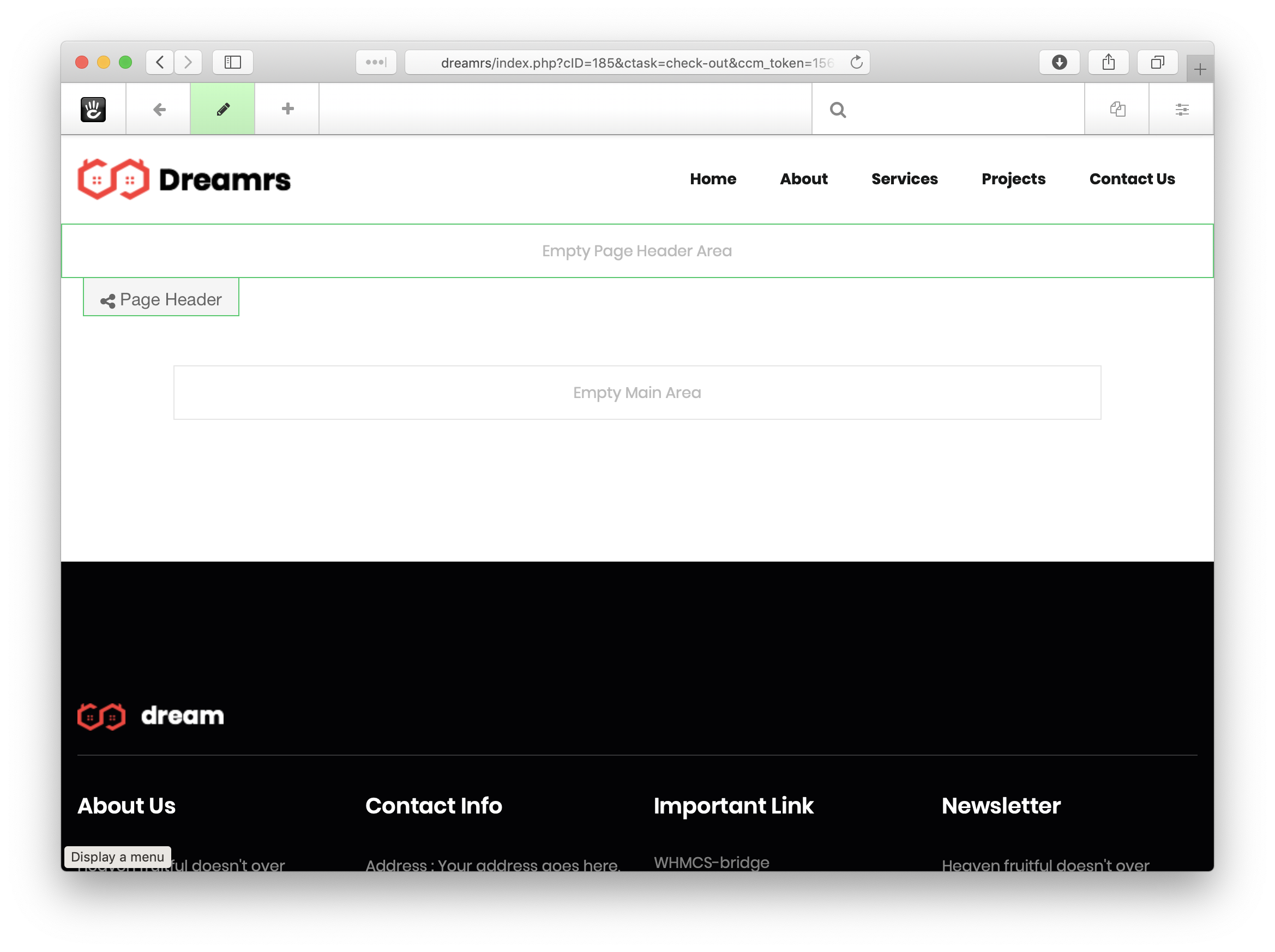Click the Empty Main Area block
Viewport: 1275px width, 952px height.
tap(637, 393)
